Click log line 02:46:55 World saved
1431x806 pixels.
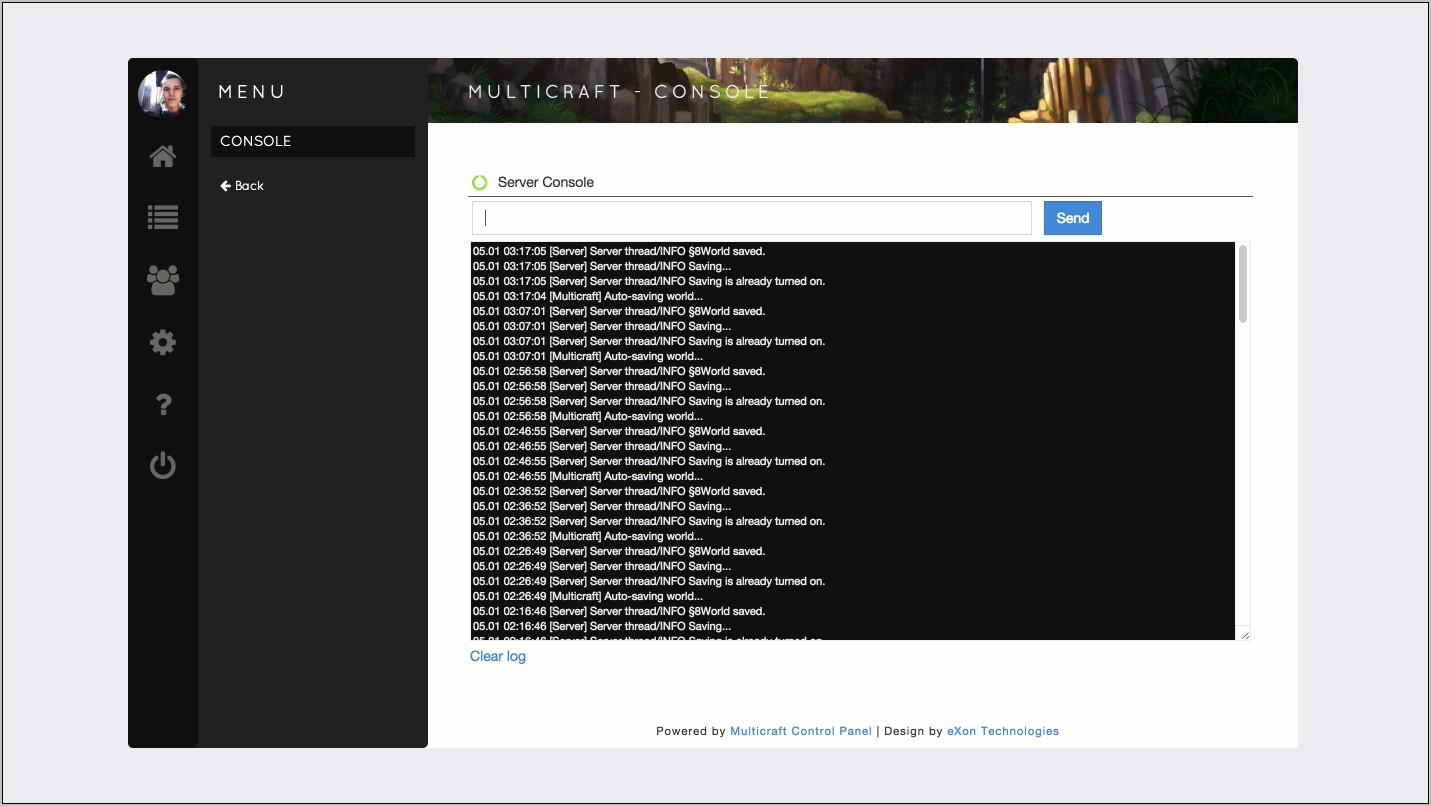coord(619,431)
